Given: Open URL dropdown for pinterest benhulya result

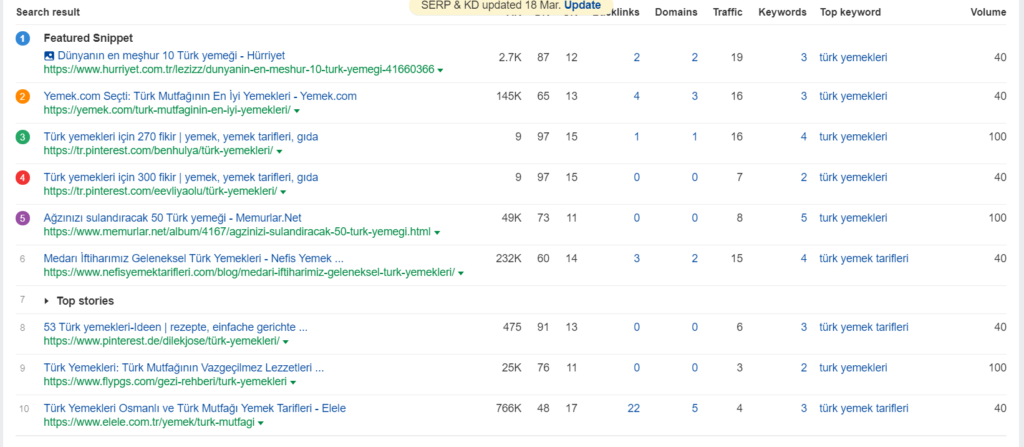Looking at the screenshot, I should pos(280,151).
